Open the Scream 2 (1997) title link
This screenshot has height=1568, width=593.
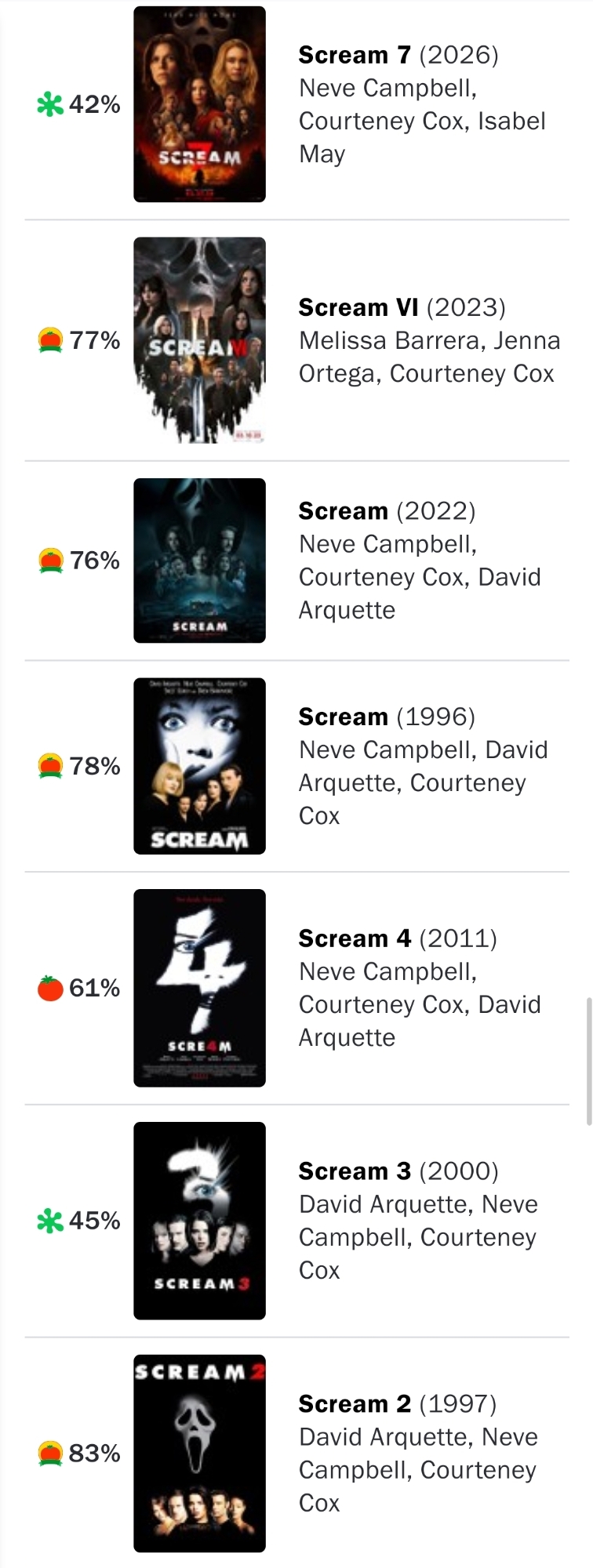pos(398,1404)
